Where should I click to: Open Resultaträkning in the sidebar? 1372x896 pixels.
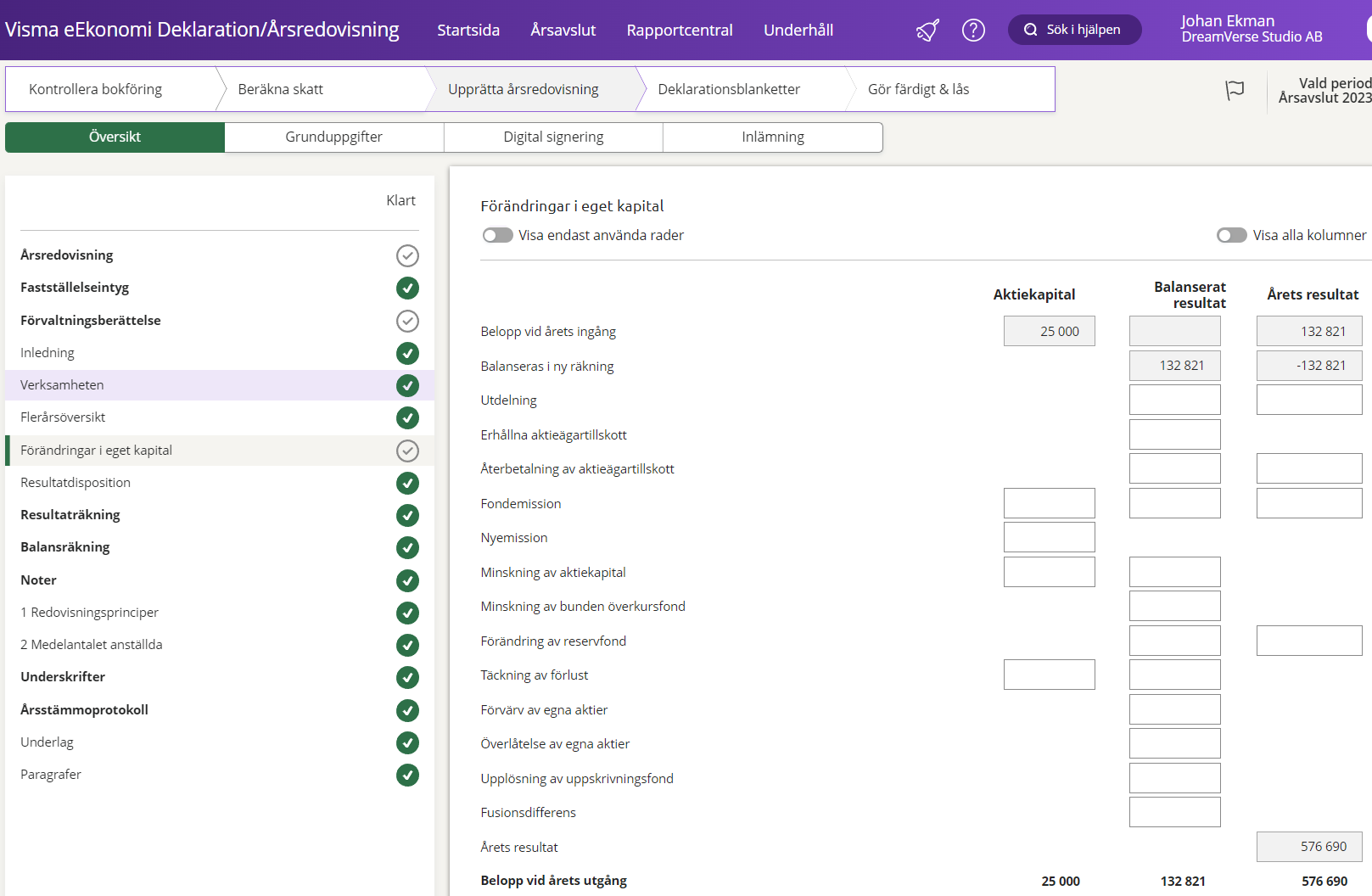(70, 515)
